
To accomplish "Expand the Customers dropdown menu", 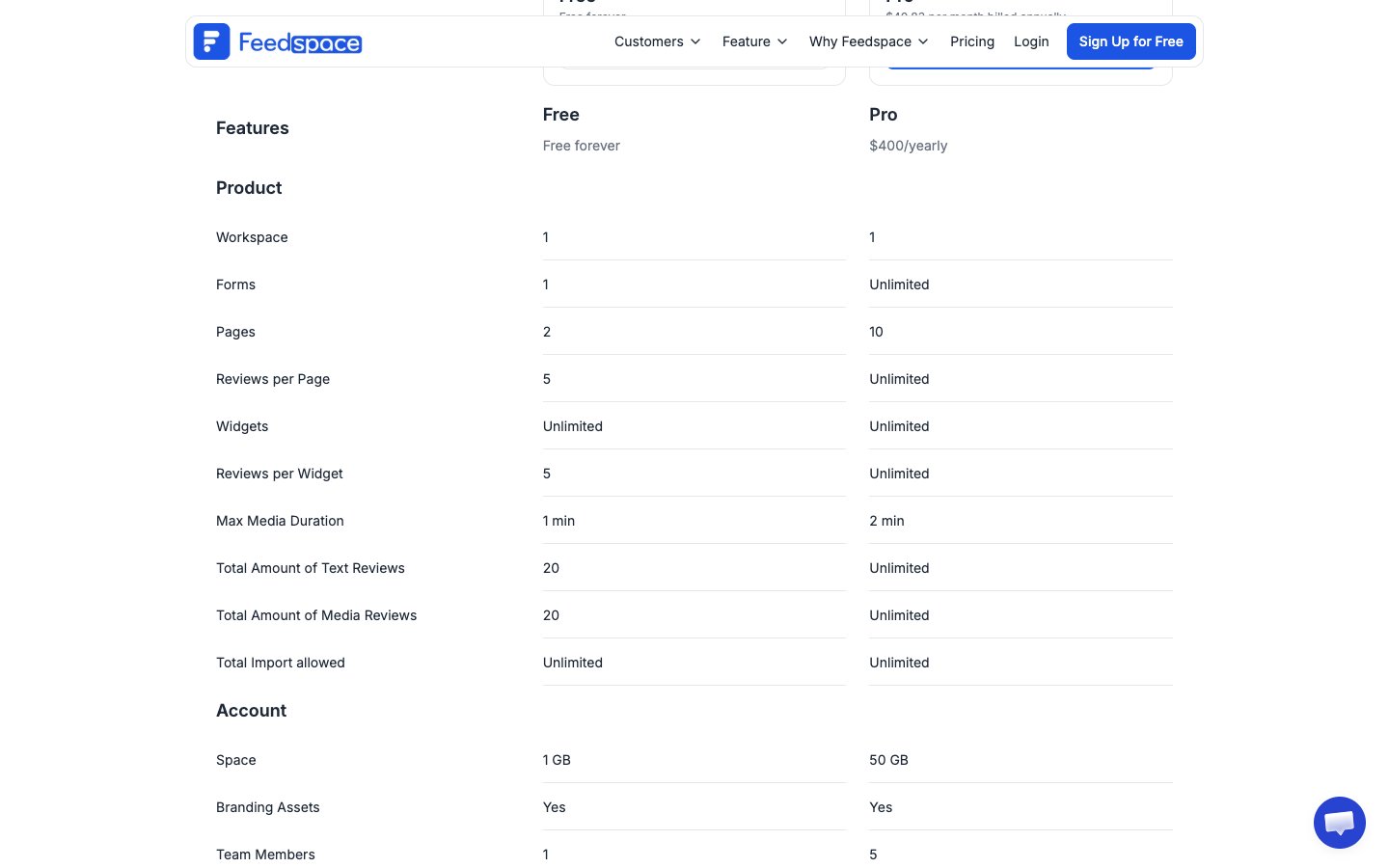I will point(649,41).
